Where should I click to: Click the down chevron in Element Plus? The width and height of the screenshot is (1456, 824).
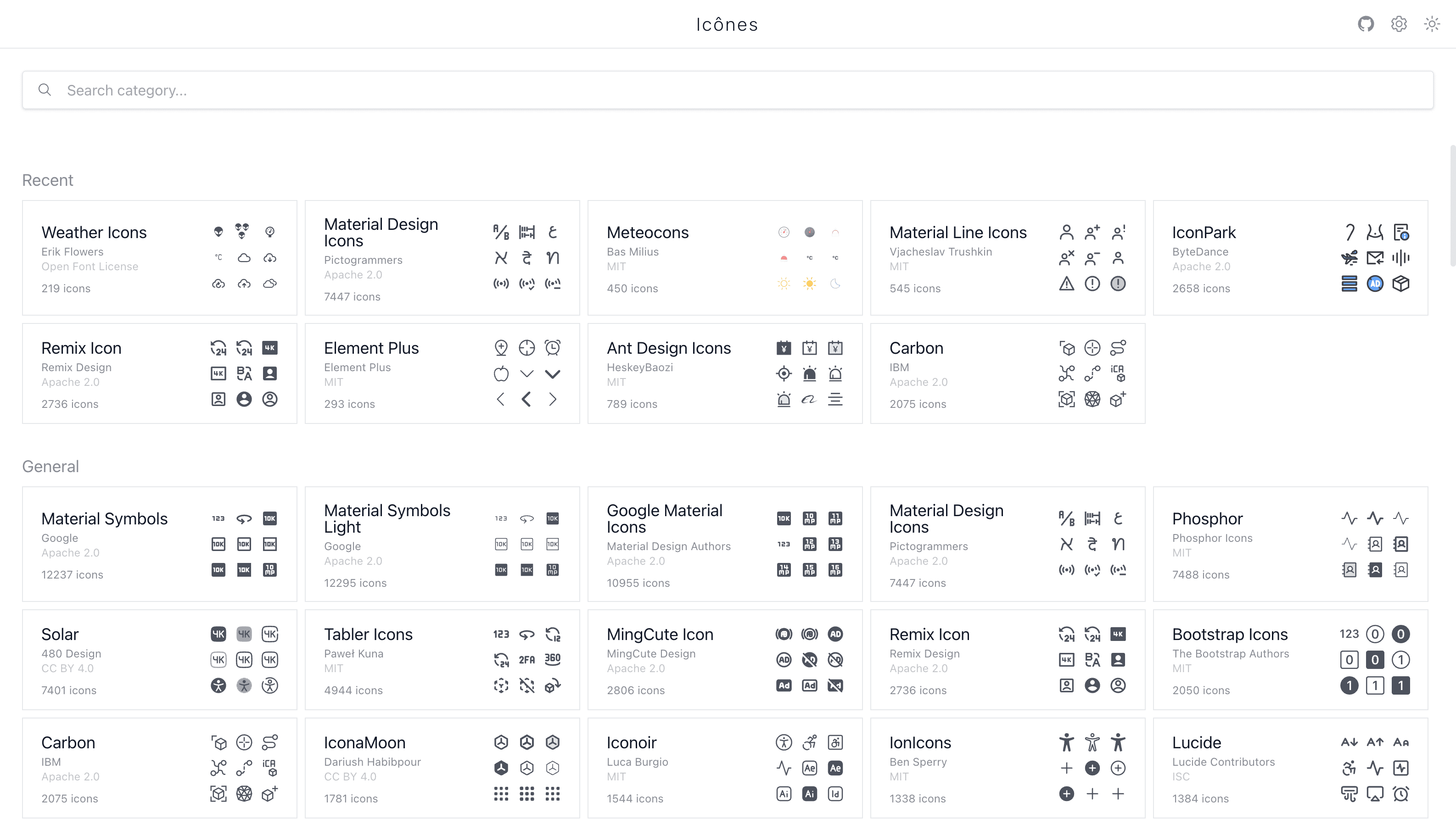[527, 373]
